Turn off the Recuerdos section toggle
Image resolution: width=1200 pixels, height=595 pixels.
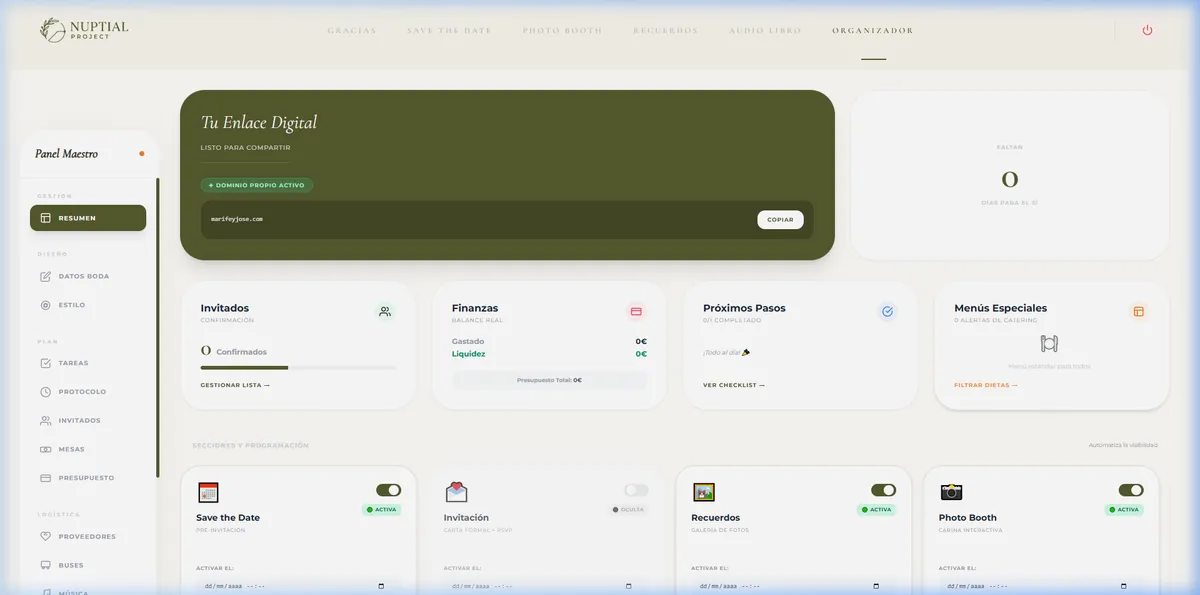[x=883, y=490]
